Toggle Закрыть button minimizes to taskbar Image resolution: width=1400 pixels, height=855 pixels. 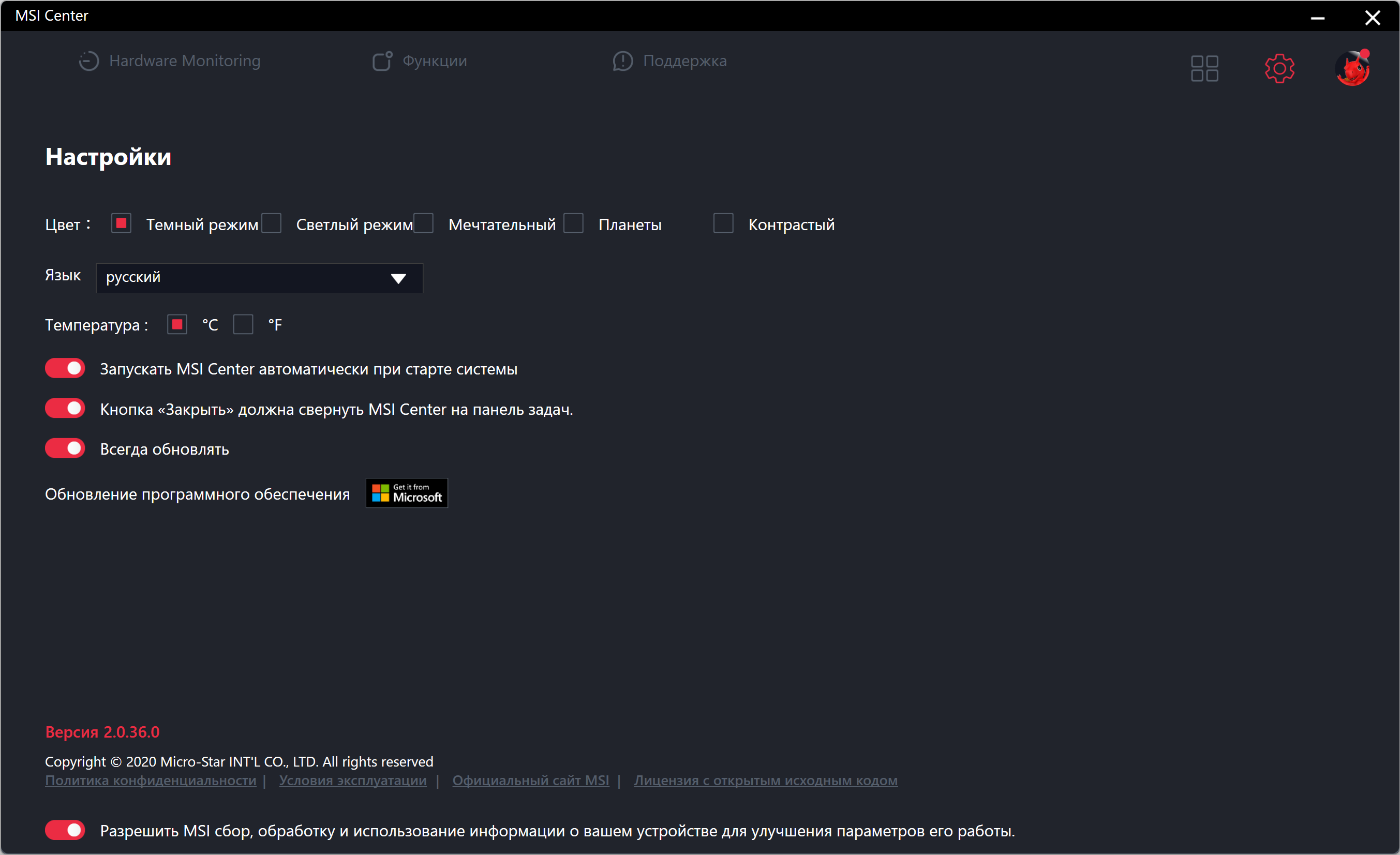(x=65, y=408)
